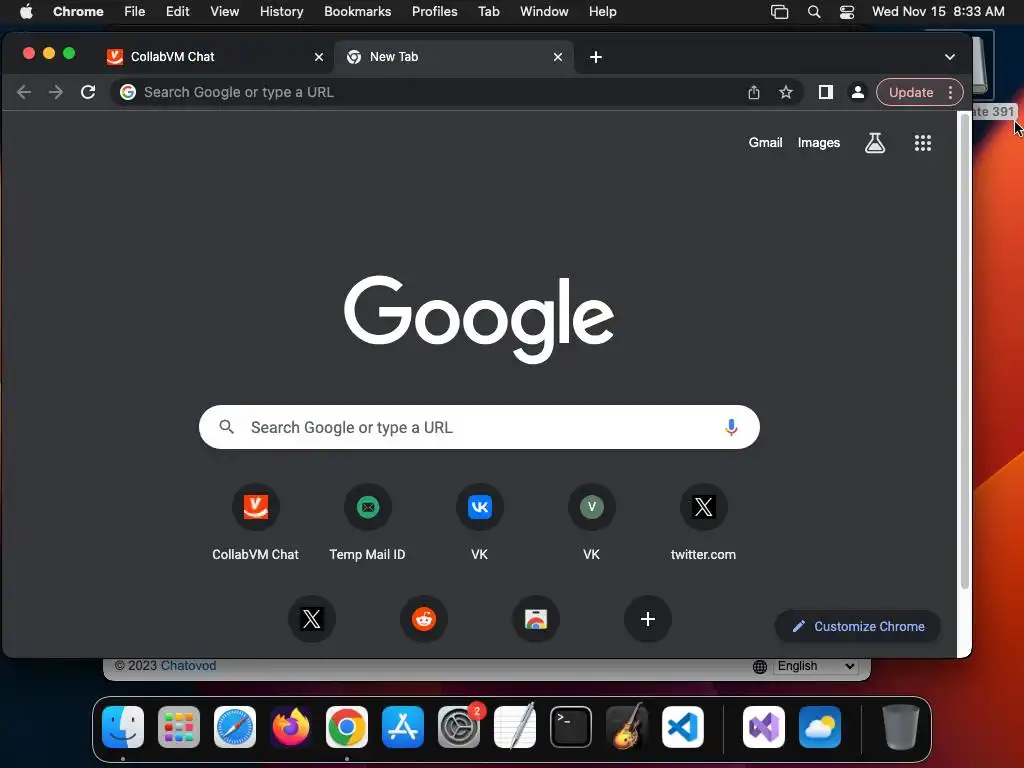Open macOS Control Center
Viewport: 1024px width, 768px height.
tap(847, 12)
